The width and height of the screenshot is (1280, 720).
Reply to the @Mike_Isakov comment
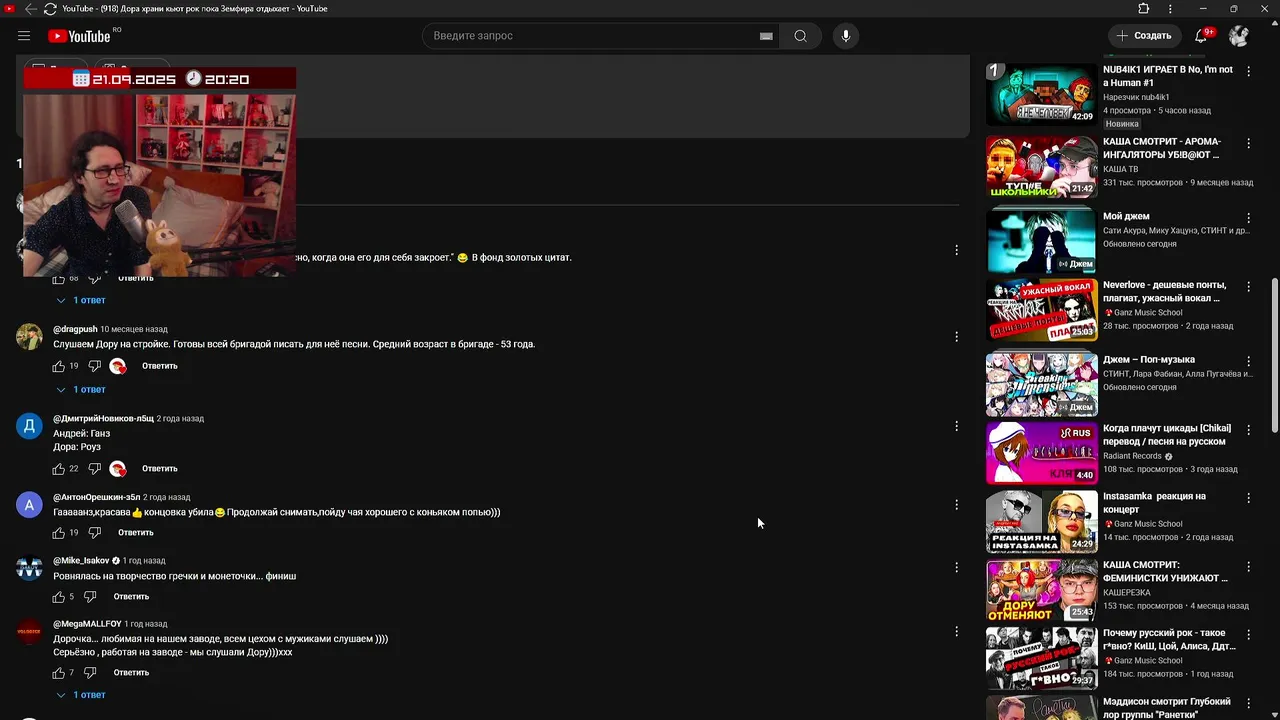point(131,597)
